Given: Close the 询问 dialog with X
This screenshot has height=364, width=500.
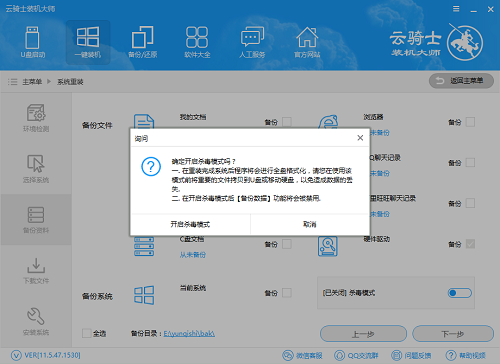Looking at the screenshot, I should (x=360, y=138).
